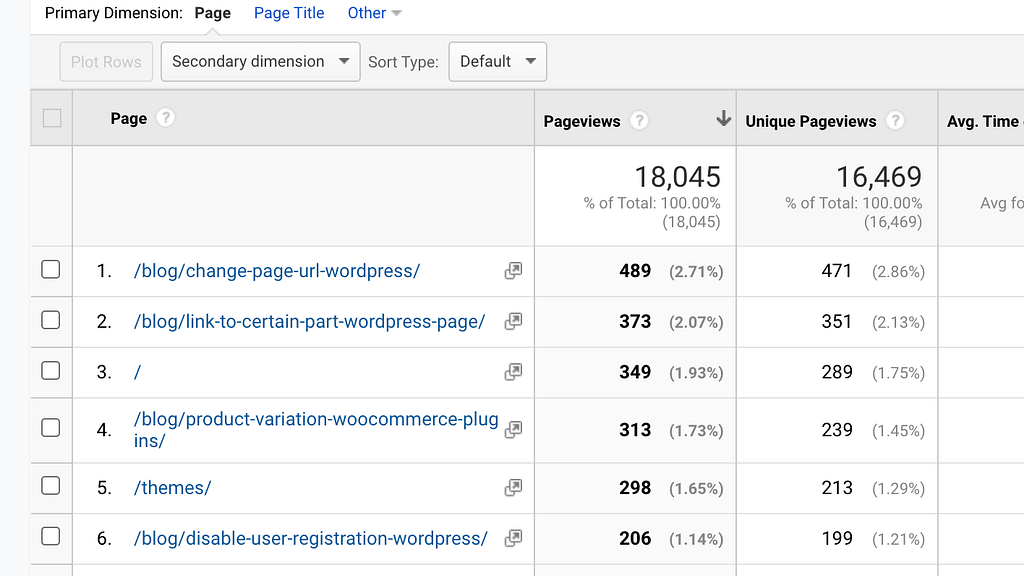The width and height of the screenshot is (1024, 576).
Task: Open /themes/ page external link icon
Action: 513,487
